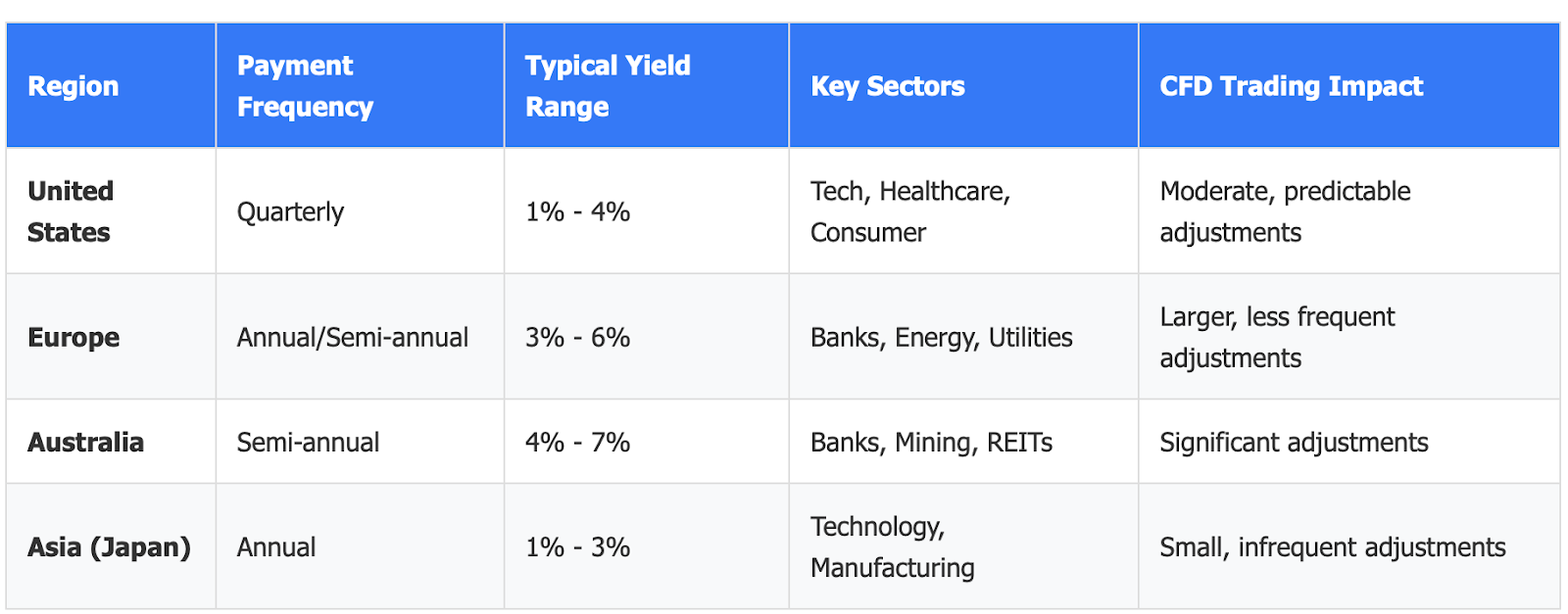
Task: Click the 4% - 7% yield cell
Action: click(577, 442)
